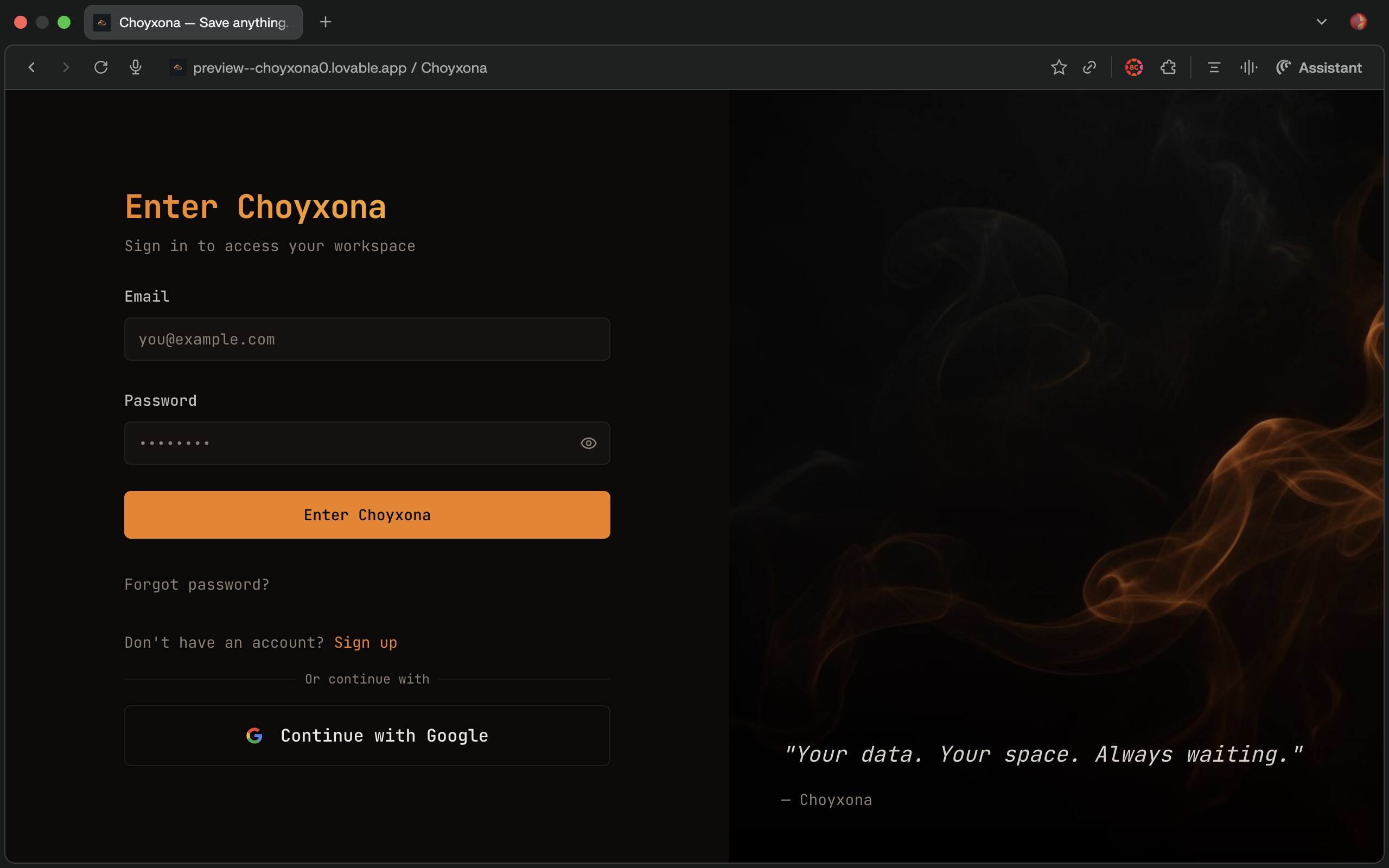The height and width of the screenshot is (868, 1389).
Task: Click the forward navigation arrow
Action: (67, 67)
